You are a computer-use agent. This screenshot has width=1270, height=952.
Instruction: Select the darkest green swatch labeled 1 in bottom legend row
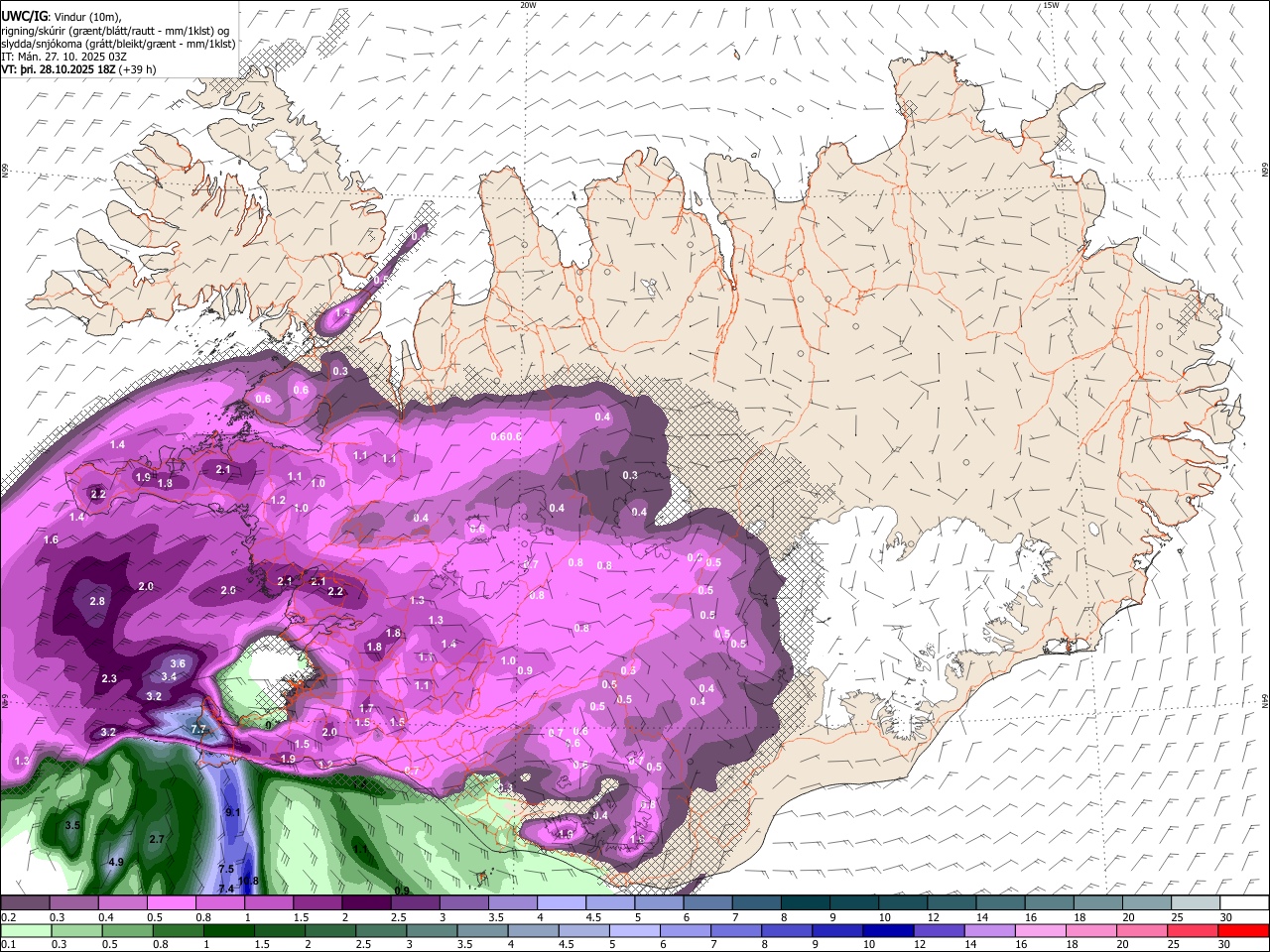click(229, 930)
